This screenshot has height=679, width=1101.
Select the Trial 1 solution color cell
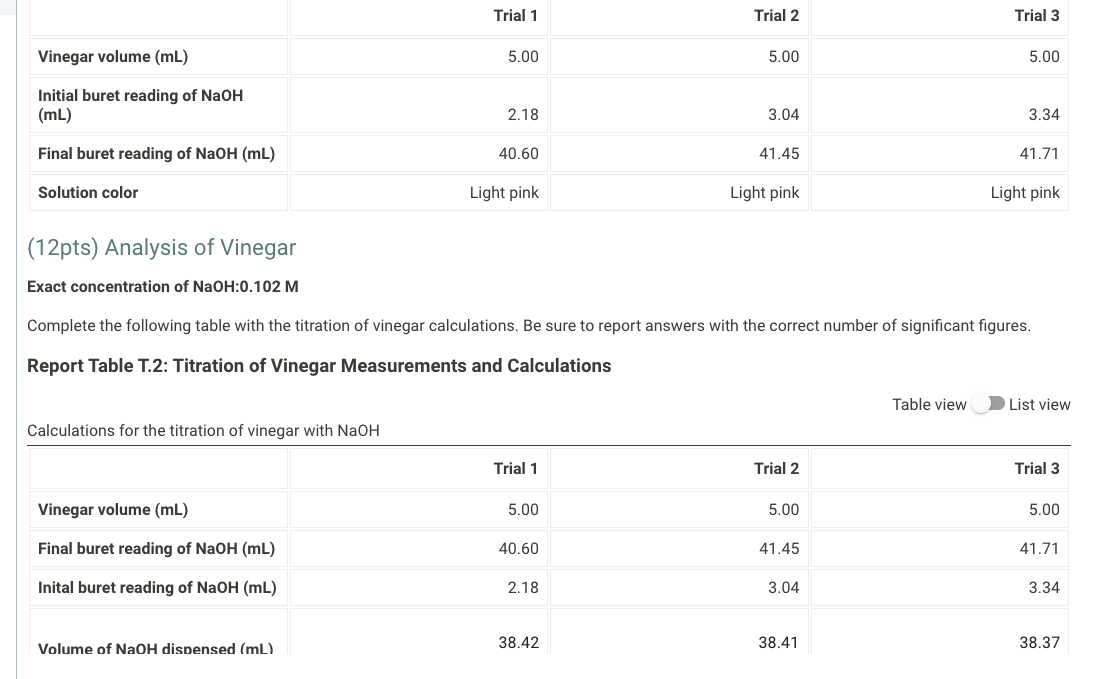click(x=418, y=192)
